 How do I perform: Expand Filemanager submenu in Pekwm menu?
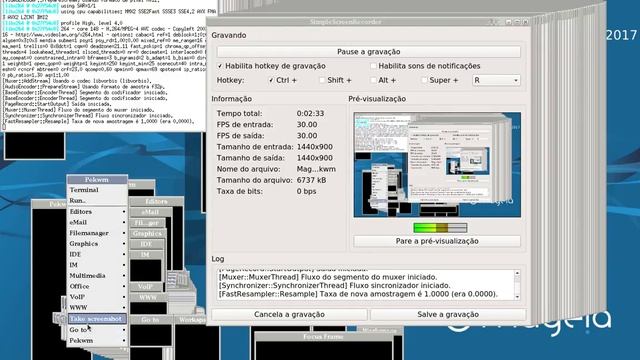(x=97, y=233)
